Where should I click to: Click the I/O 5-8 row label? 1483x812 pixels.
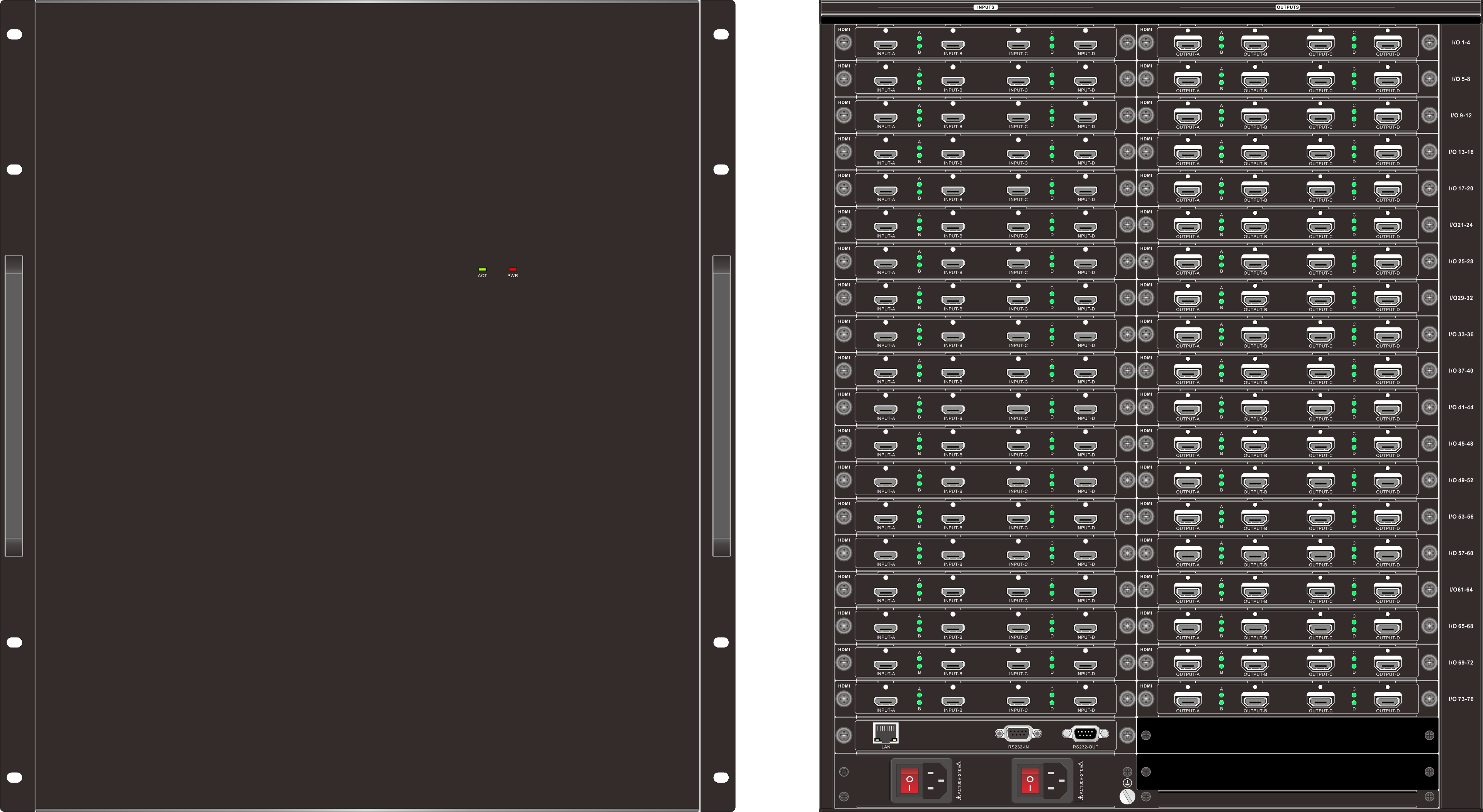(1461, 79)
